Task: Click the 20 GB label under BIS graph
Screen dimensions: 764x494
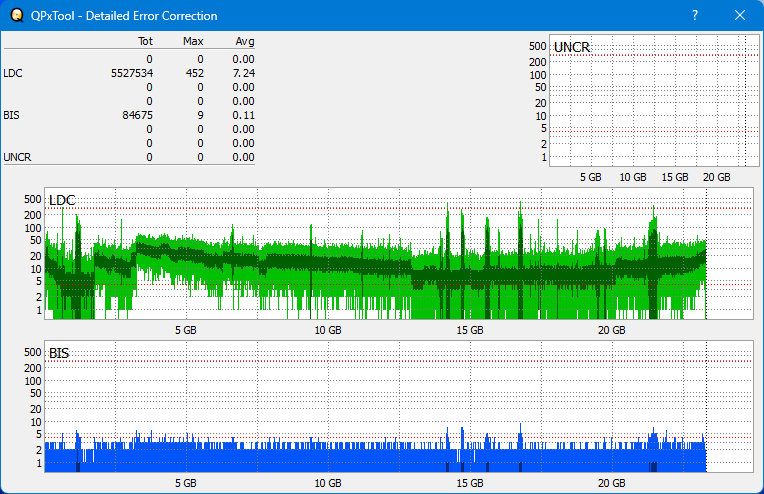Action: tap(611, 483)
